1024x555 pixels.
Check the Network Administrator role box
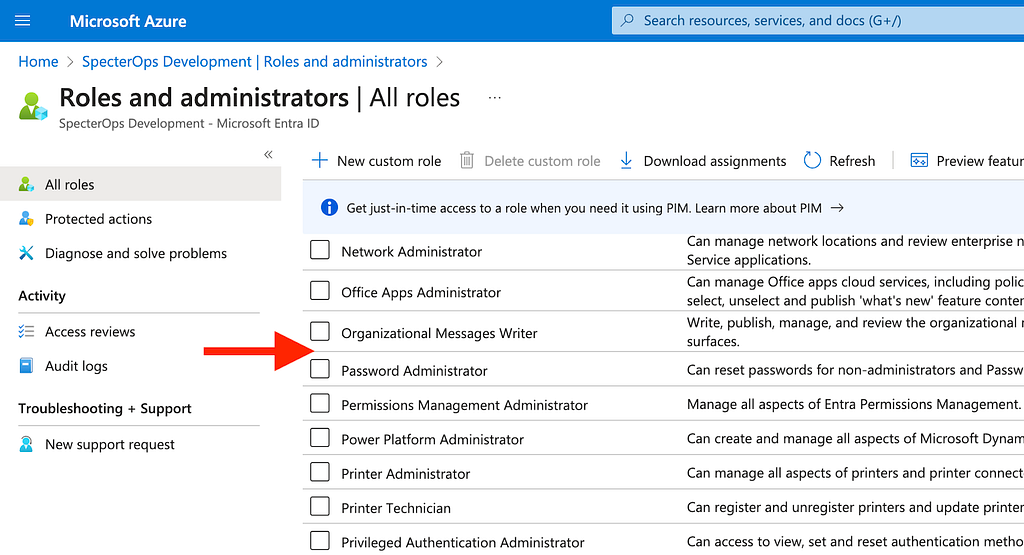(x=320, y=250)
